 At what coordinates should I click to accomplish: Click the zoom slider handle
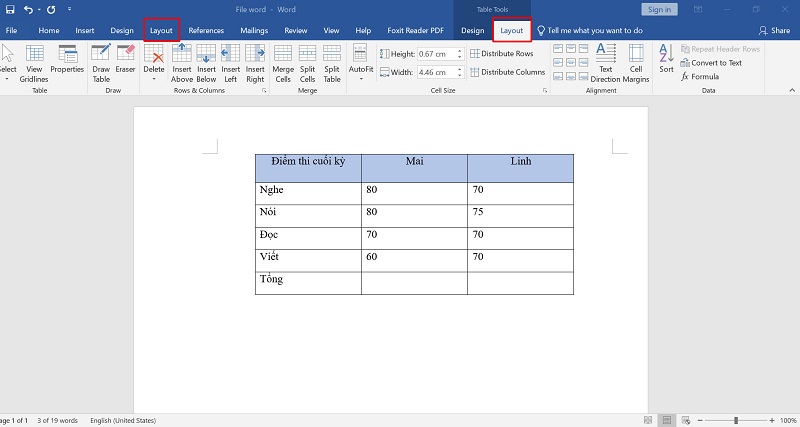(736, 420)
